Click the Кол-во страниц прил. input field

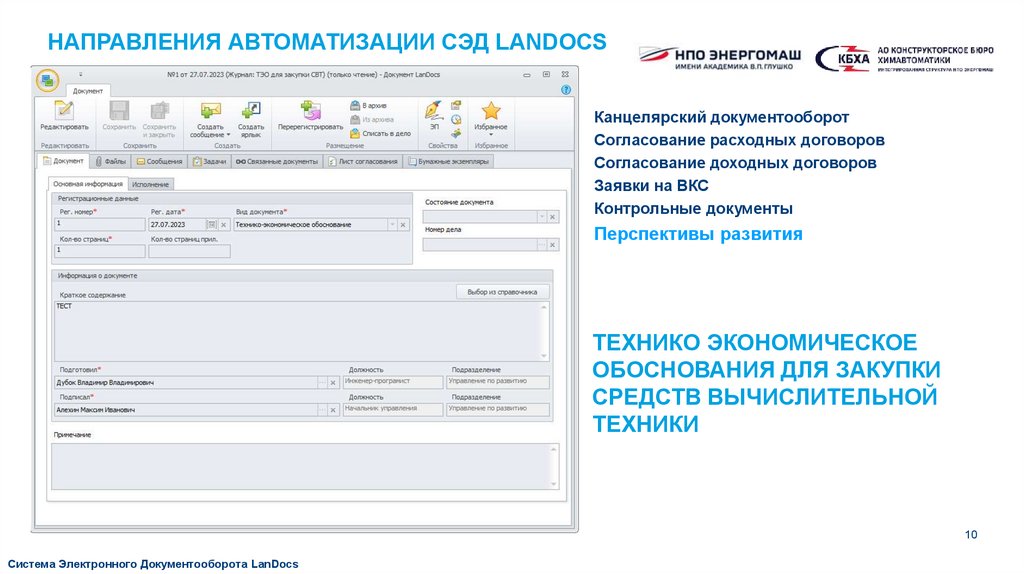click(189, 251)
